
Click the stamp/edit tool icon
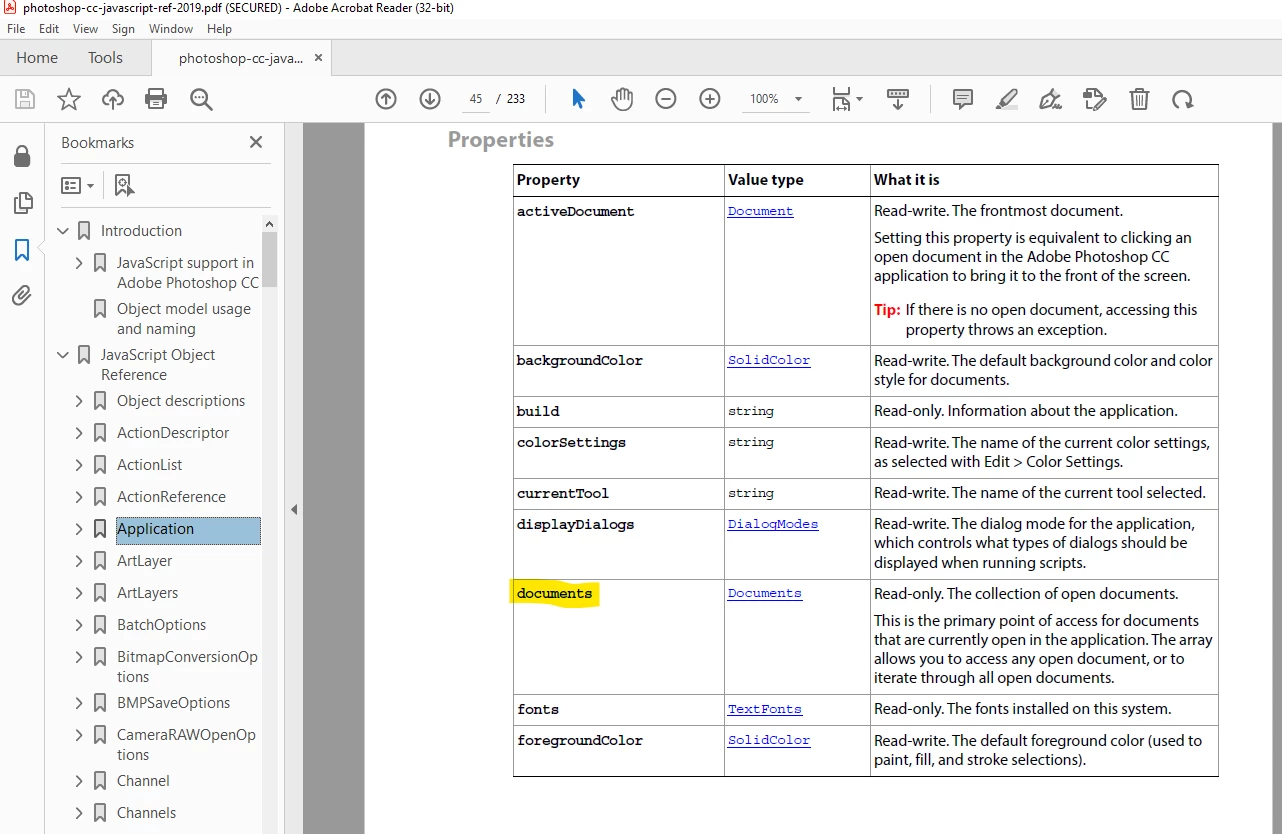tap(1095, 99)
